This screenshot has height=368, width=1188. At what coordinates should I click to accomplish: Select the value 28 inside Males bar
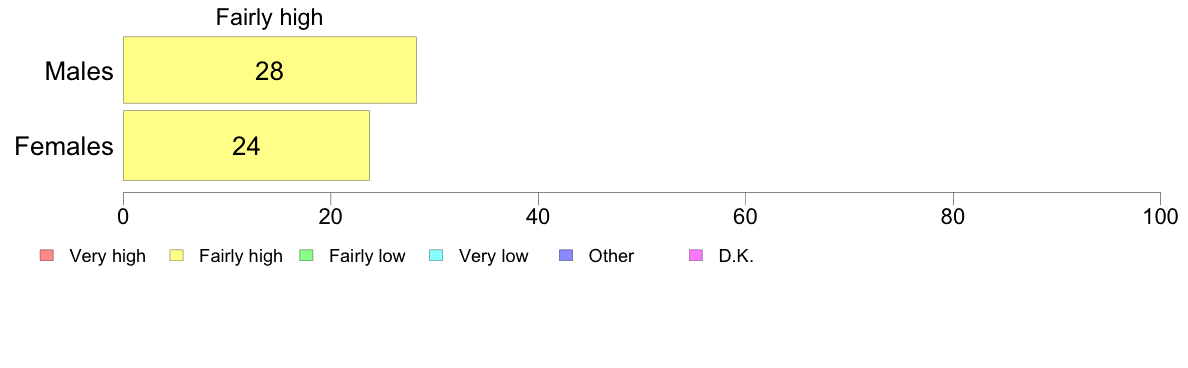coord(270,71)
